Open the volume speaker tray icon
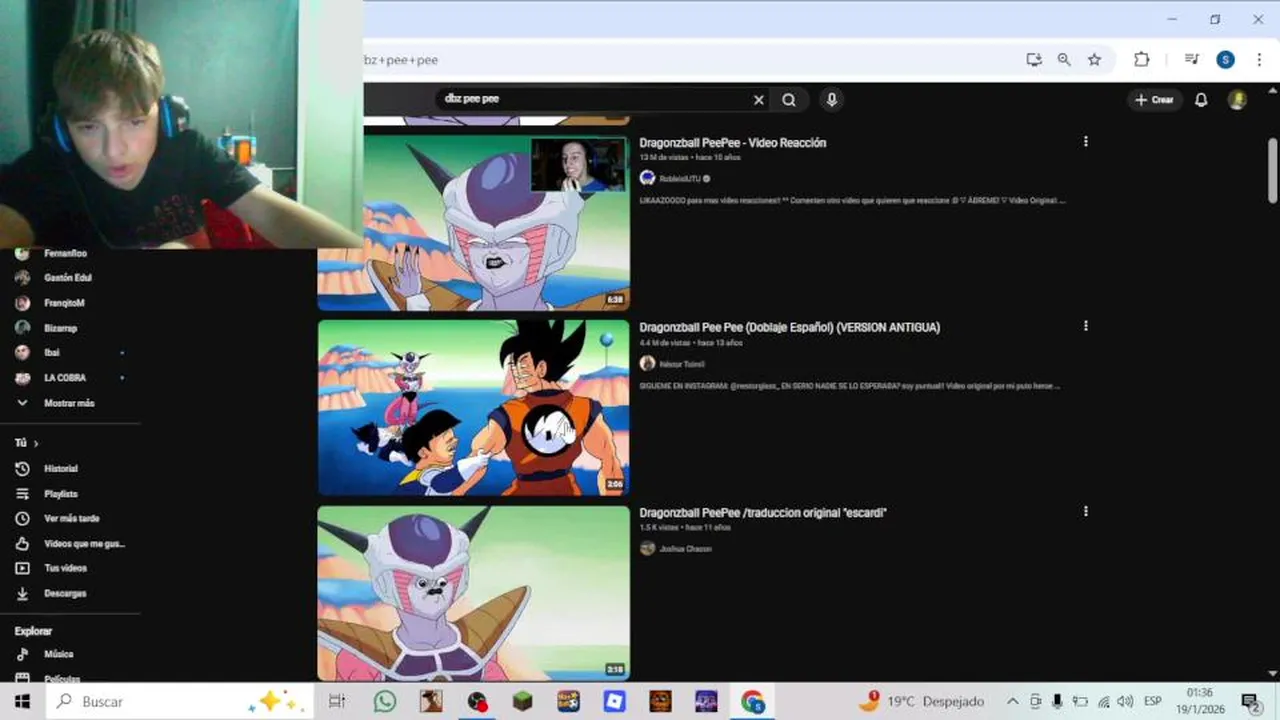Screen dimensions: 1280x720 pos(1125,702)
